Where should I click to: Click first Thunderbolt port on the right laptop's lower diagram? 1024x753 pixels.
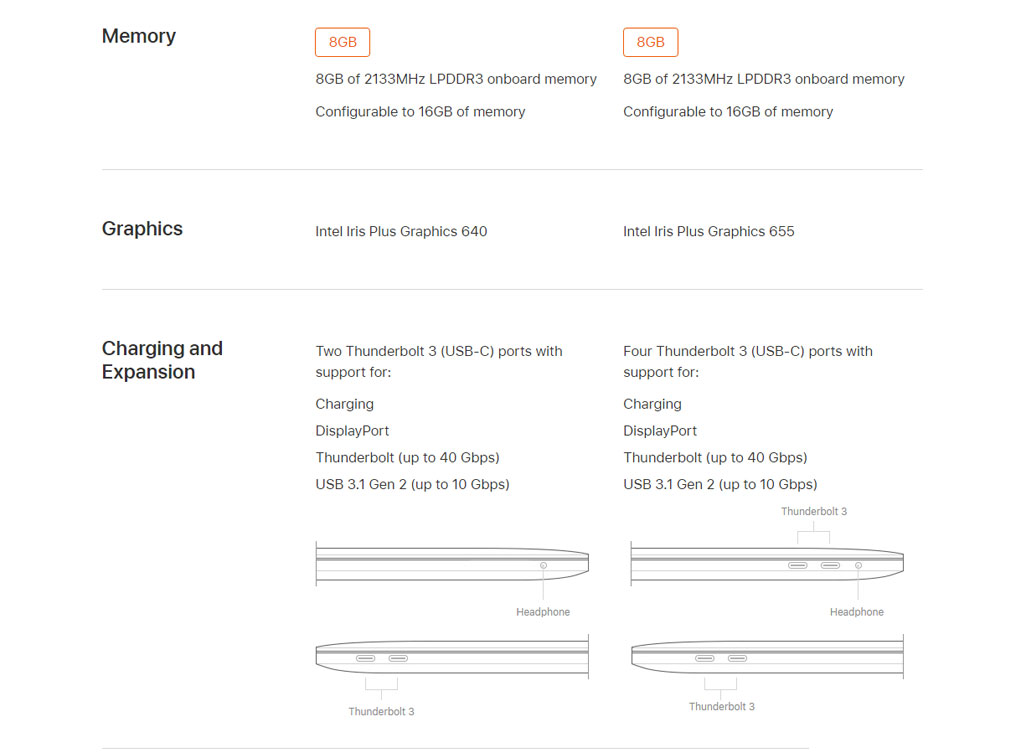pos(705,658)
